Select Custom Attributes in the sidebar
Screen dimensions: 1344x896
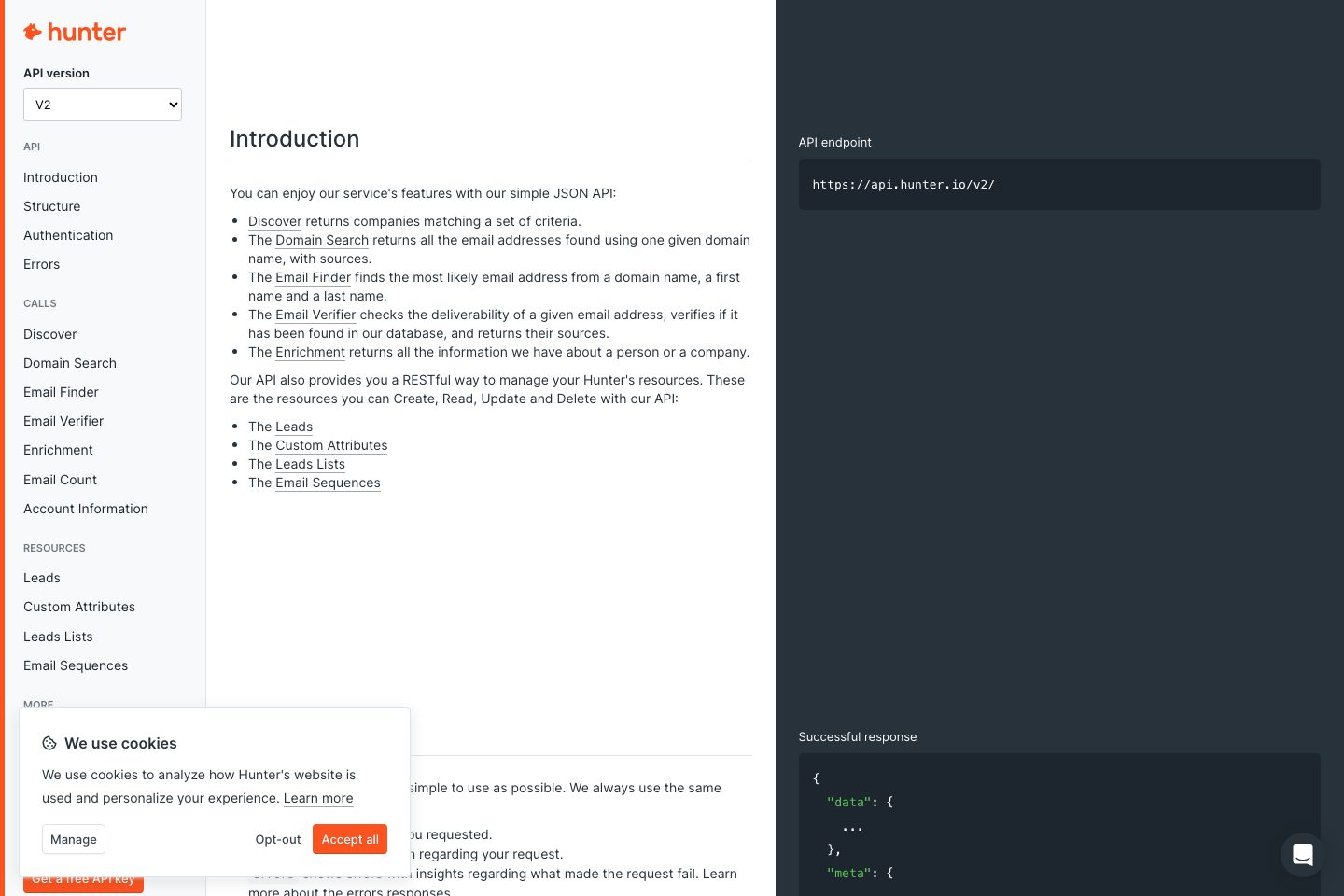coord(78,606)
